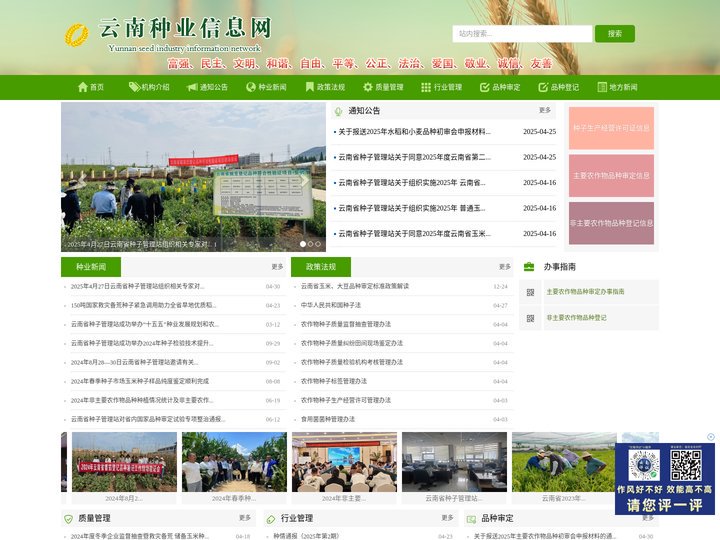Open 非主要农作物品种登记 guide link
720x540 pixels.
point(576,318)
